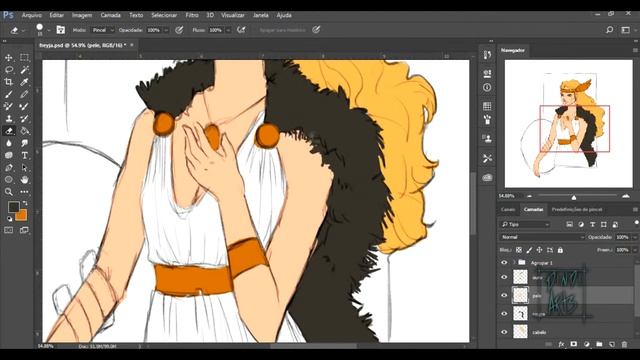Open the Camada menu
The image size is (640, 360).
tap(110, 15)
